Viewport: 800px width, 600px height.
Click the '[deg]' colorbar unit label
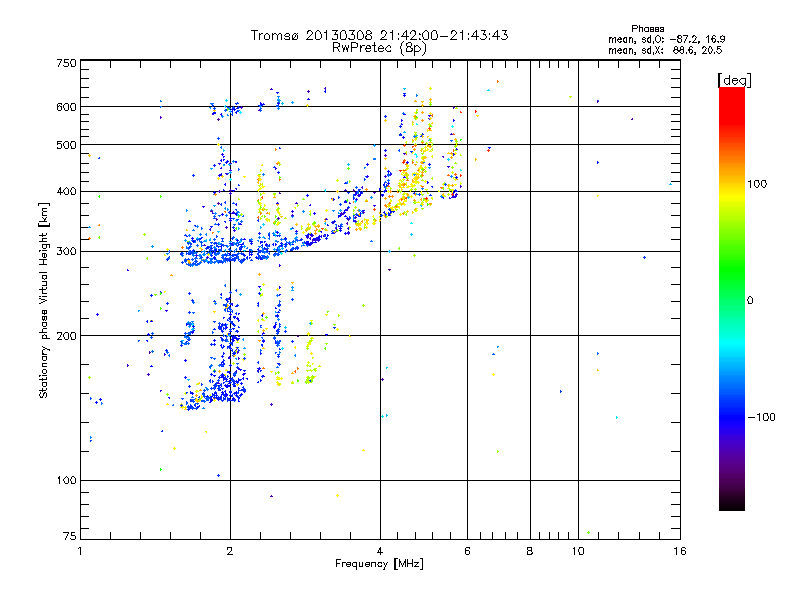(x=734, y=80)
